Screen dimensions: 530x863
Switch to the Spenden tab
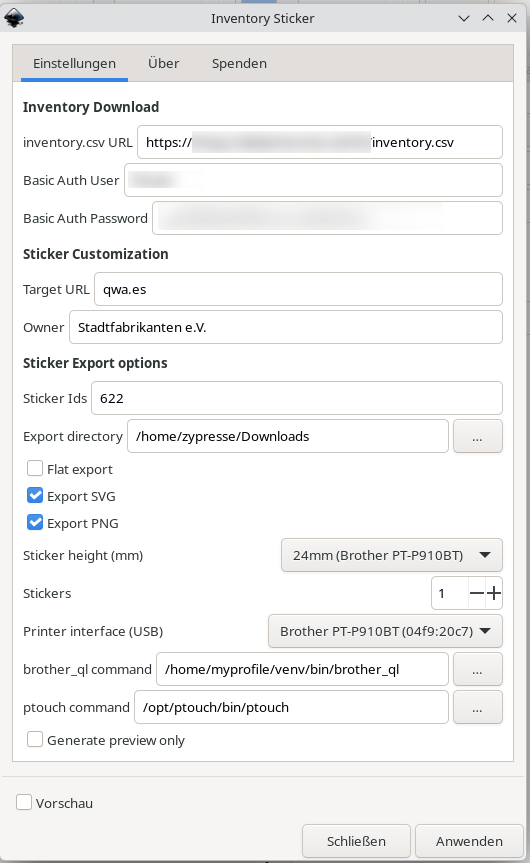coord(239,63)
